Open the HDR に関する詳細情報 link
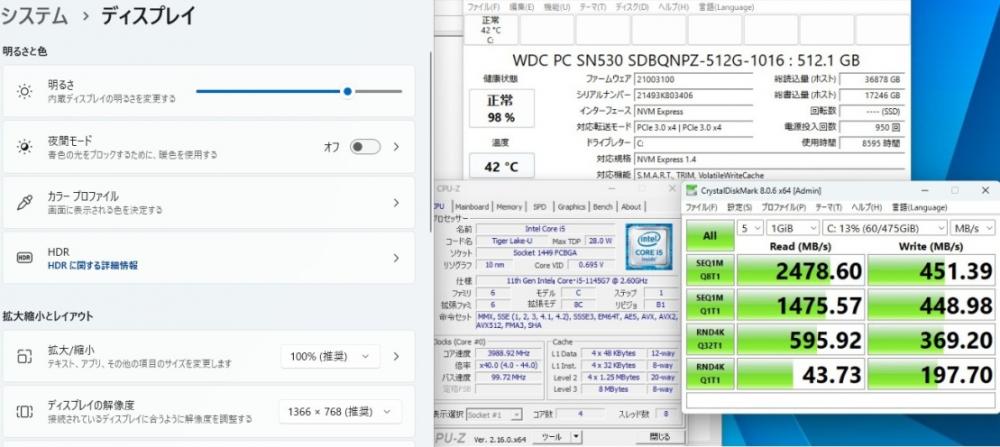This screenshot has height=447, width=1000. (92, 265)
